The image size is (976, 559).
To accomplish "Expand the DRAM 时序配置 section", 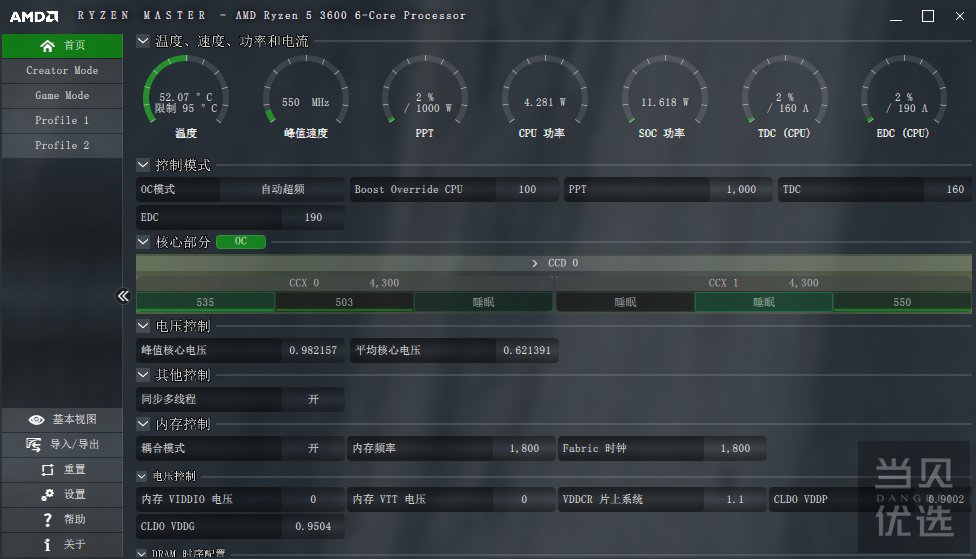I will 142,553.
